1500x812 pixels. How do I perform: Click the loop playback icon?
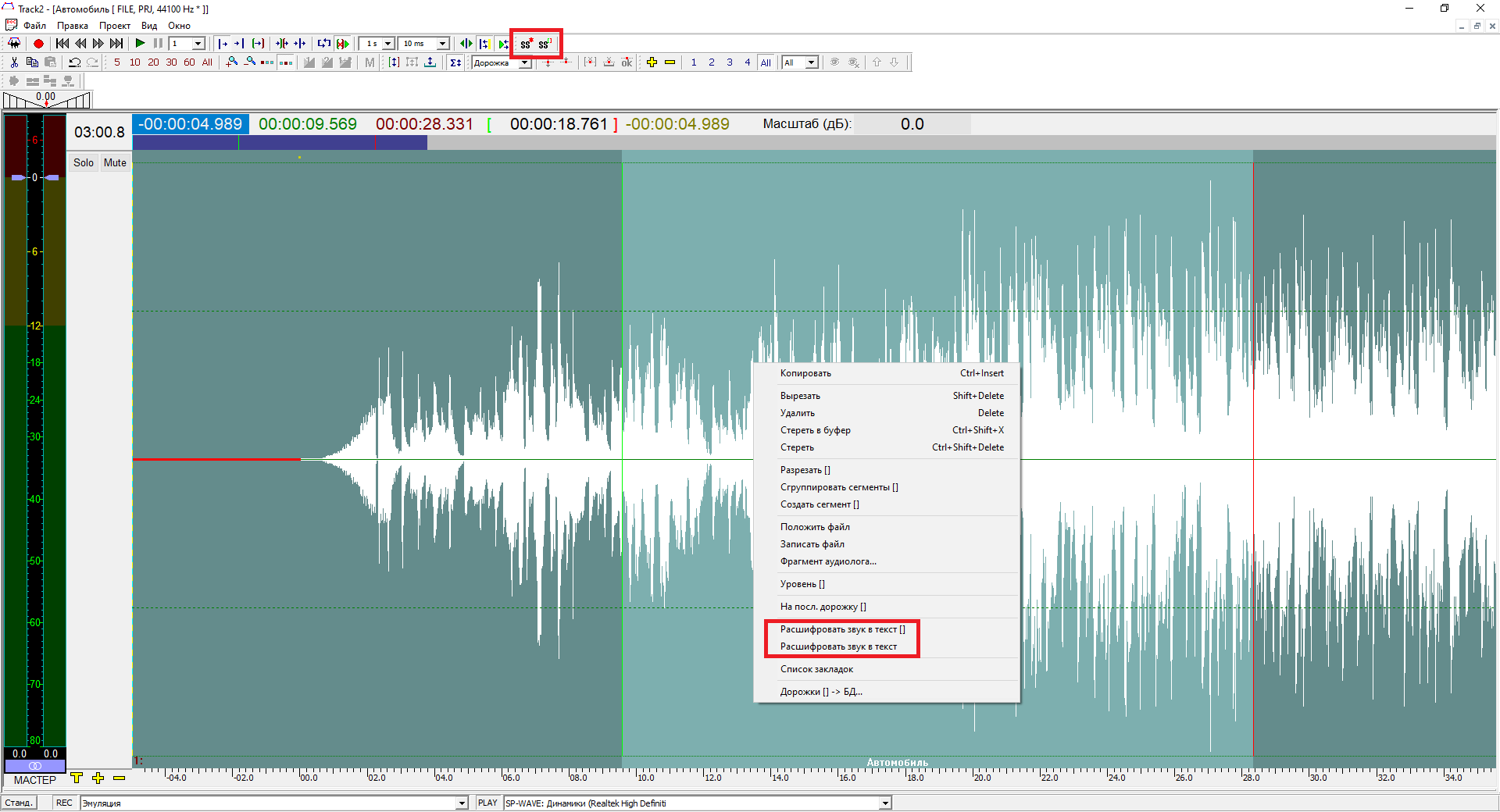click(x=323, y=44)
